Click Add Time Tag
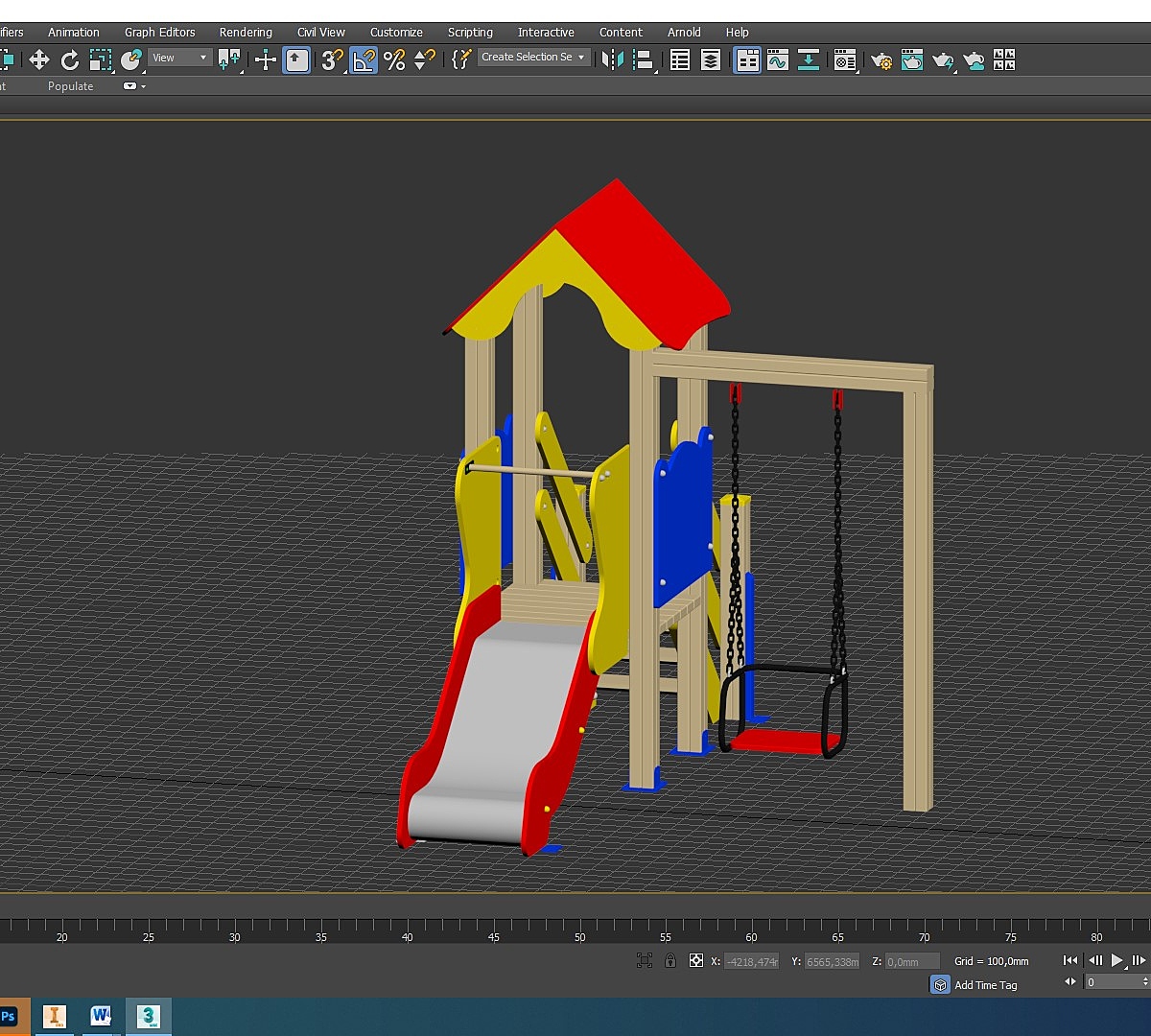The height and width of the screenshot is (1036, 1151). [985, 985]
